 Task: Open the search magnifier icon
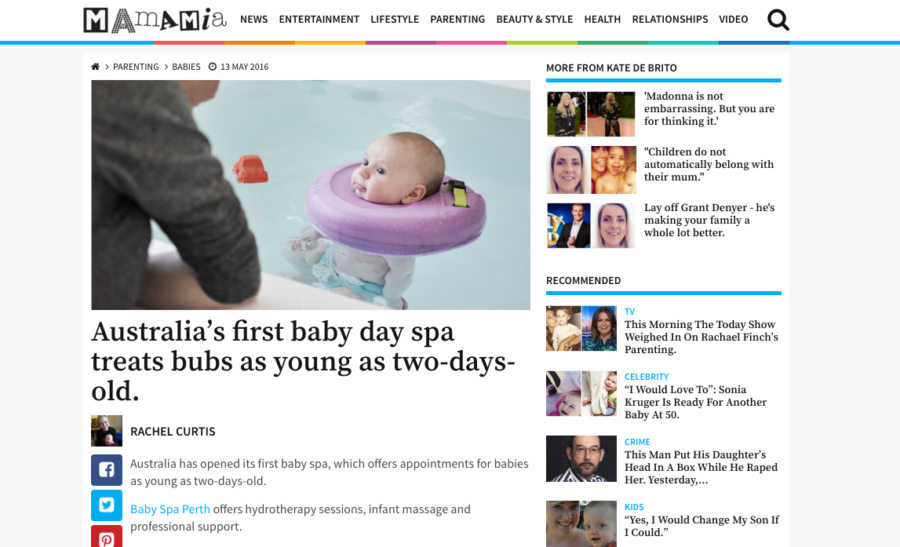point(778,20)
